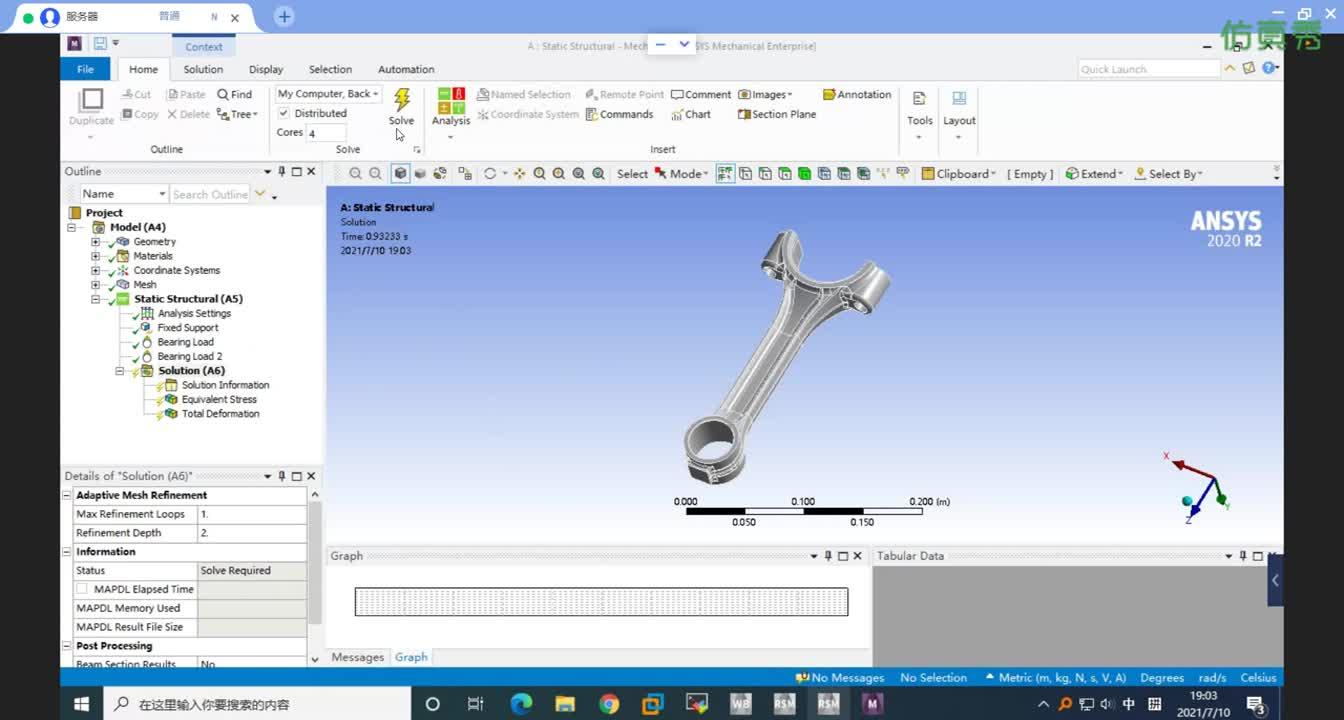The height and width of the screenshot is (720, 1344).
Task: Click the Quick Launch search box
Action: coord(1150,69)
